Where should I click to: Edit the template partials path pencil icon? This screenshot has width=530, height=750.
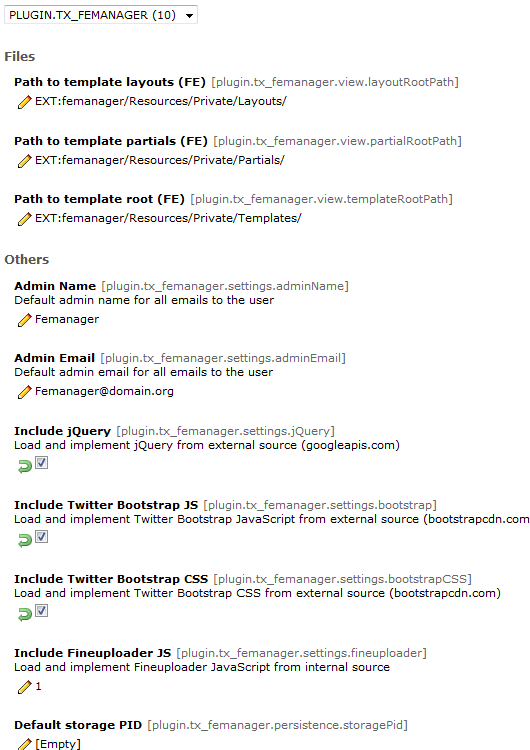pyautogui.click(x=24, y=161)
